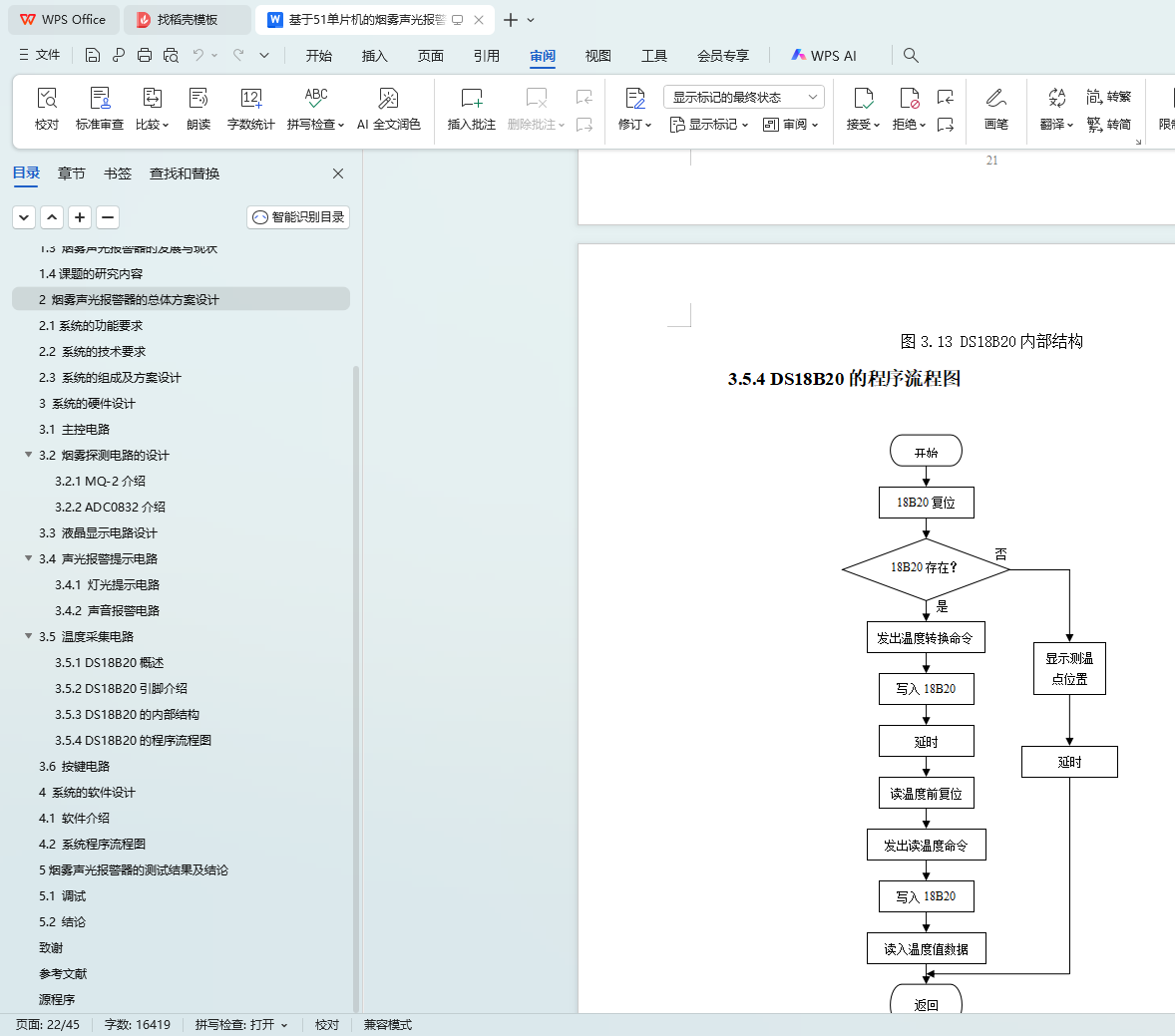Click the outline panel vertical scrollbar
The height and width of the screenshot is (1036, 1175).
point(356,688)
